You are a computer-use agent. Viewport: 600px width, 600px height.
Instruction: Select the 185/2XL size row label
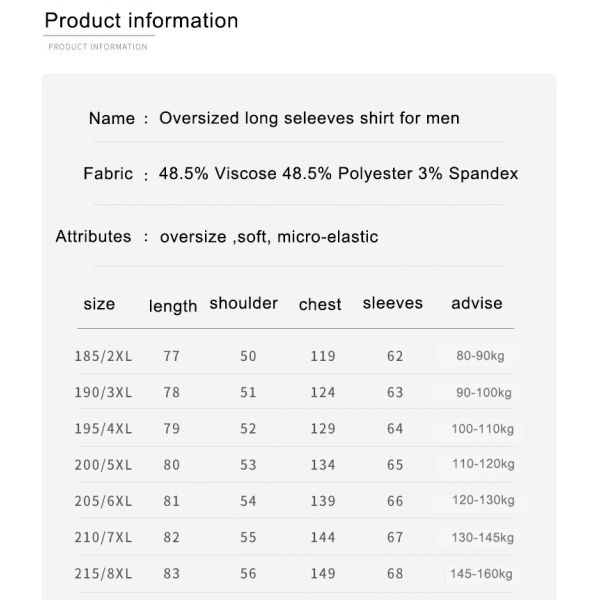coord(103,356)
